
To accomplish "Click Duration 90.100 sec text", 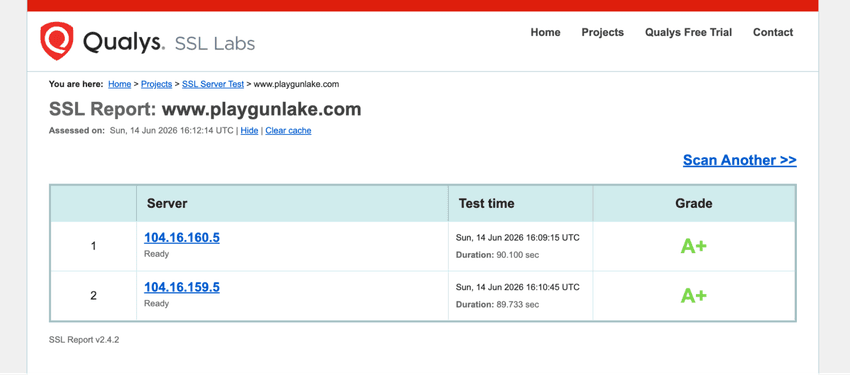I will (497, 255).
